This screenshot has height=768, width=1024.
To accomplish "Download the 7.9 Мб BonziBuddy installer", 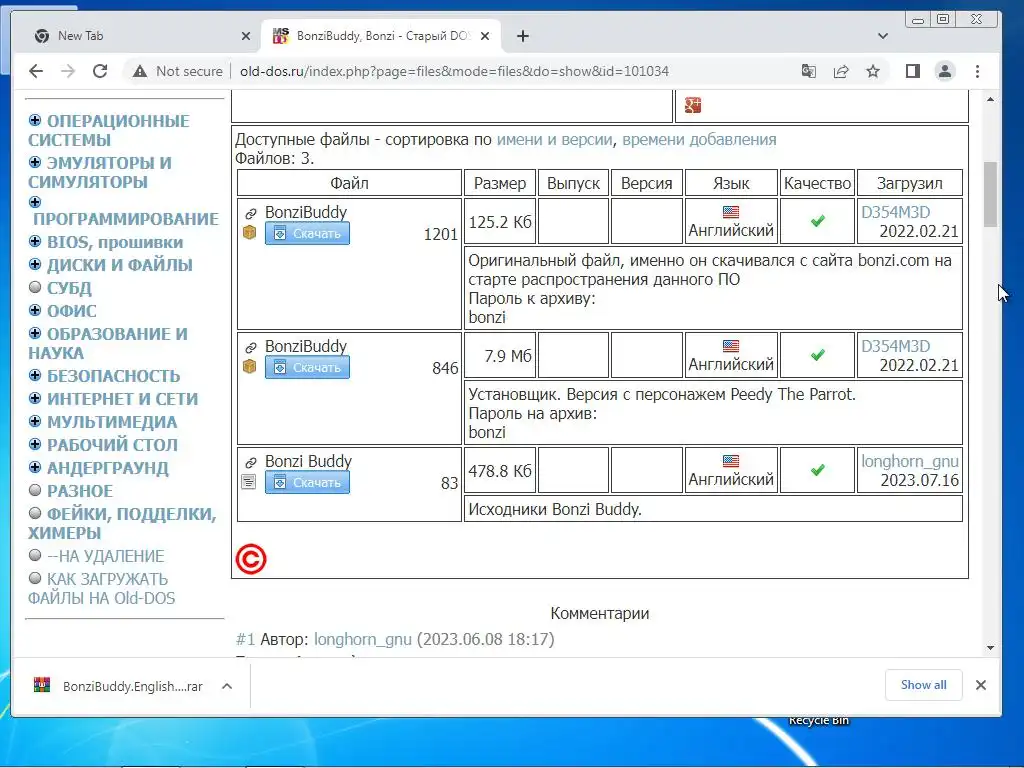I will click(x=307, y=367).
